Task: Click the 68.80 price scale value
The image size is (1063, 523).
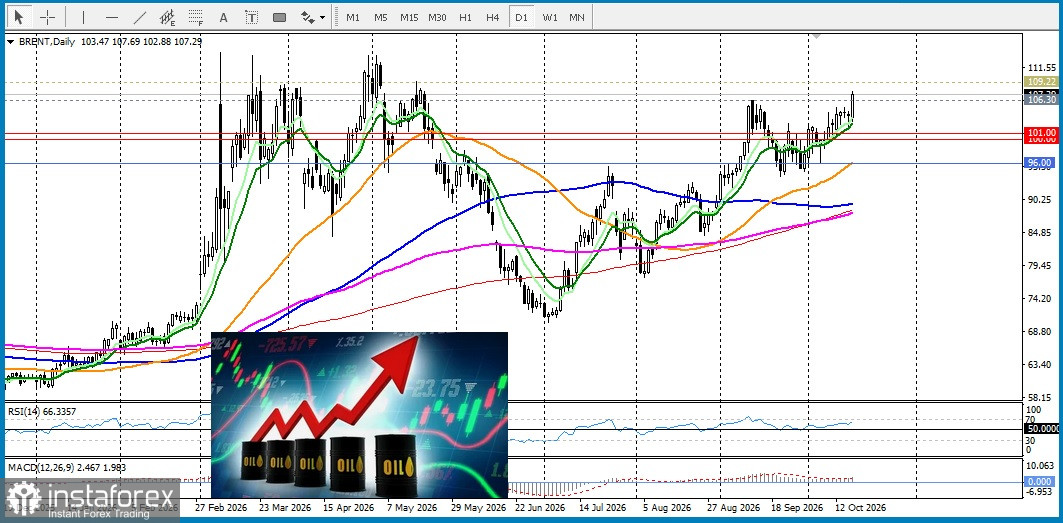Action: tap(1041, 331)
